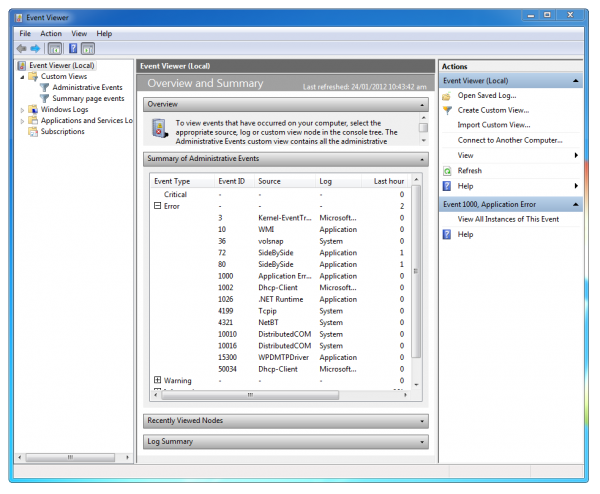Click the Show/Hide Action Pane toolbar icon

87,48
